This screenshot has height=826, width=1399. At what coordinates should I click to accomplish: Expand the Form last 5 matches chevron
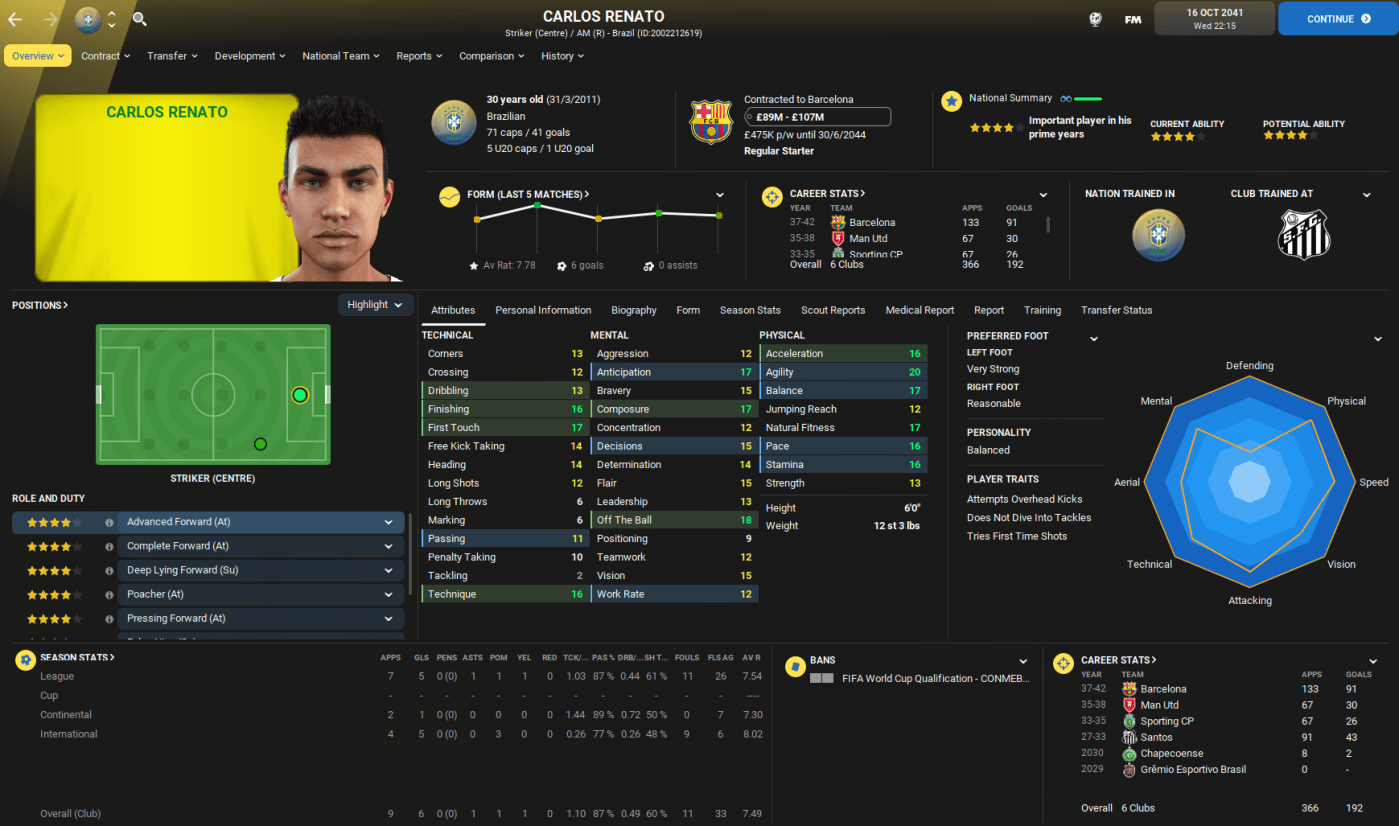point(720,194)
